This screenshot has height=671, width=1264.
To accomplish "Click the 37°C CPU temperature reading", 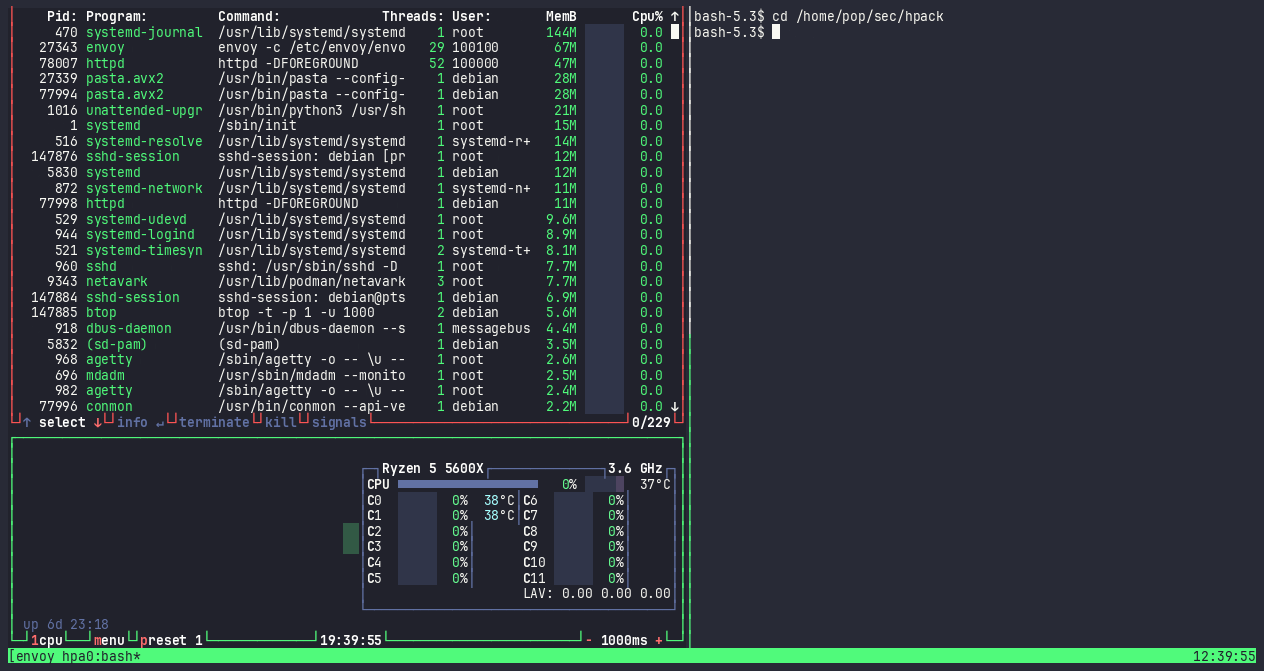I will pyautogui.click(x=655, y=484).
